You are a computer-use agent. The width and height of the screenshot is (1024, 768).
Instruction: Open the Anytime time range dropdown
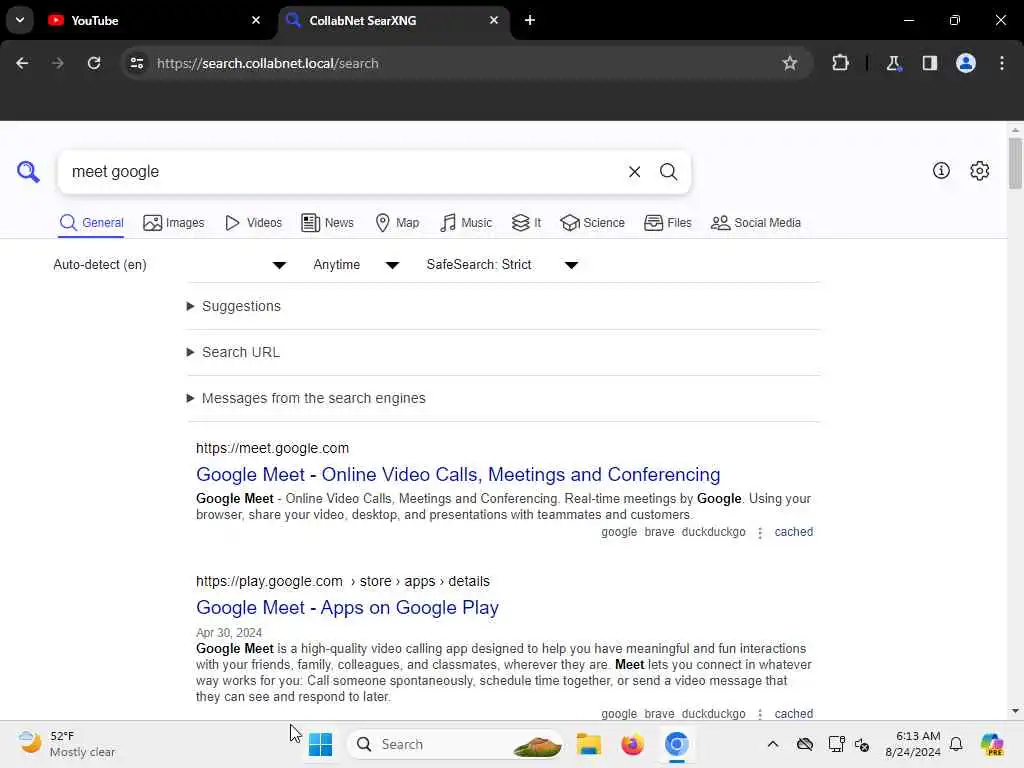tap(356, 264)
